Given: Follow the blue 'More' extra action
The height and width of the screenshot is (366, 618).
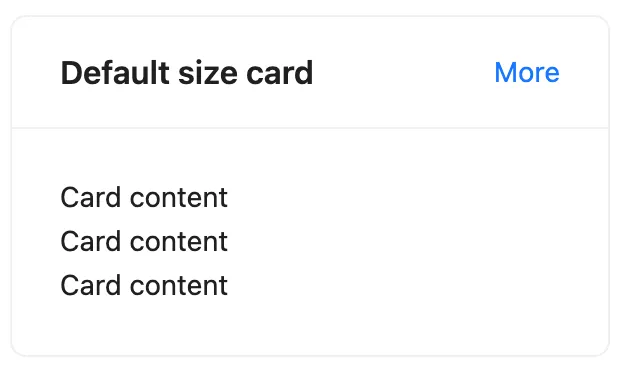Looking at the screenshot, I should click(x=527, y=73).
